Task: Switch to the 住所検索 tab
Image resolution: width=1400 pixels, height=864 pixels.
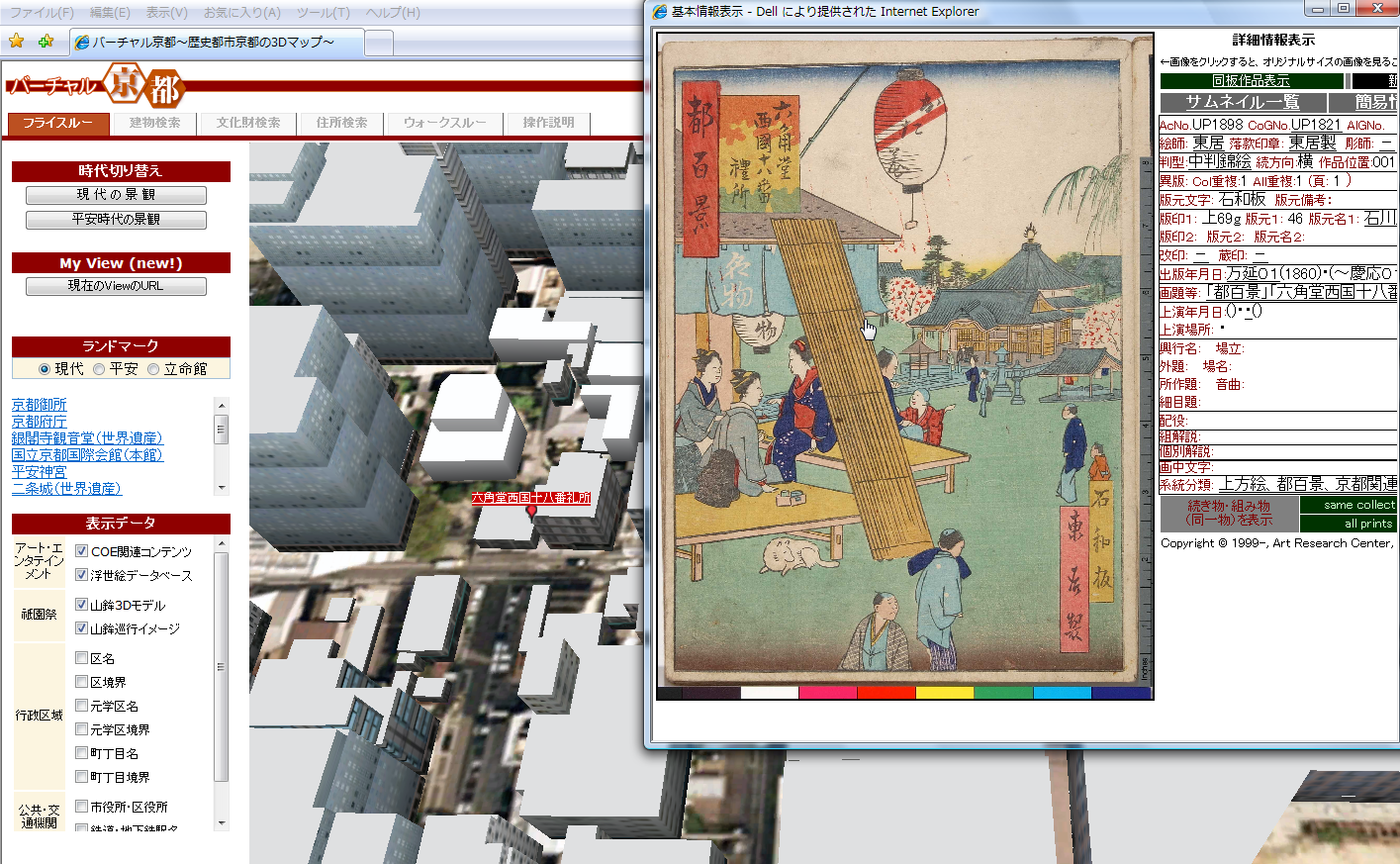Action: click(x=341, y=123)
